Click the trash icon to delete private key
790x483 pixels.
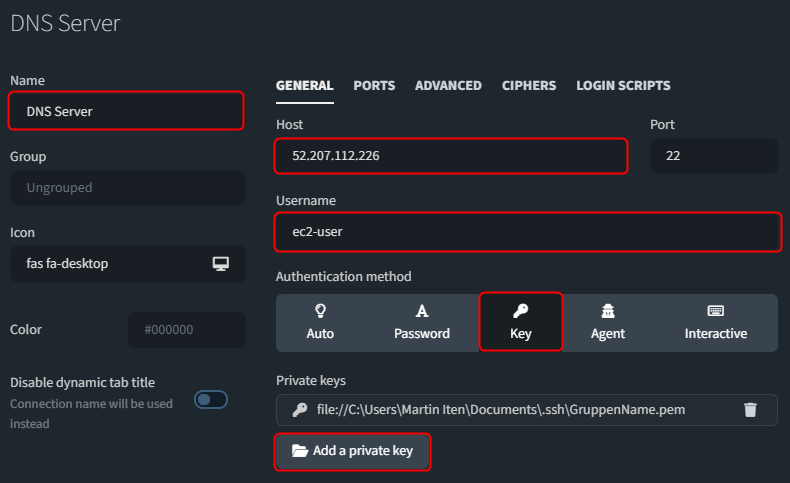[750, 409]
